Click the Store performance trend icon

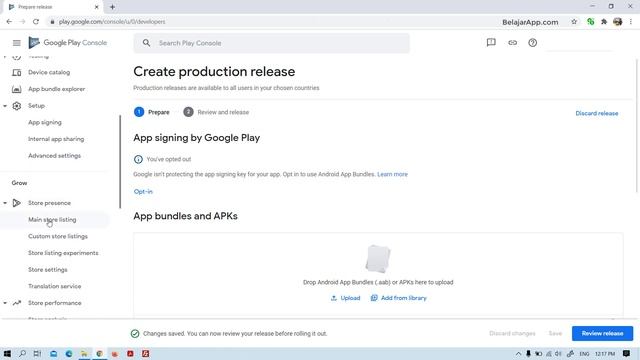tap(16, 303)
